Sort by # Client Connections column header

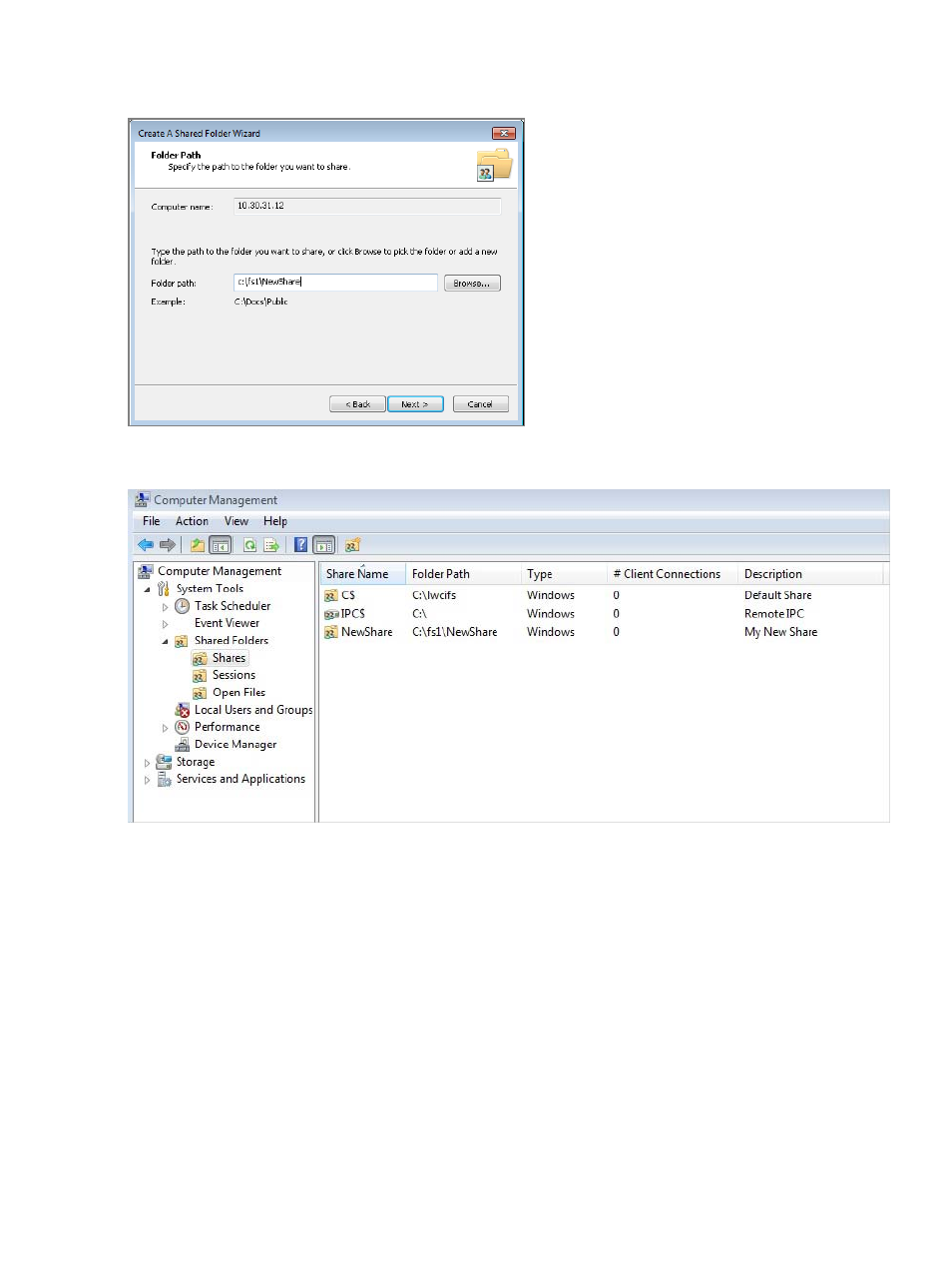[x=673, y=574]
